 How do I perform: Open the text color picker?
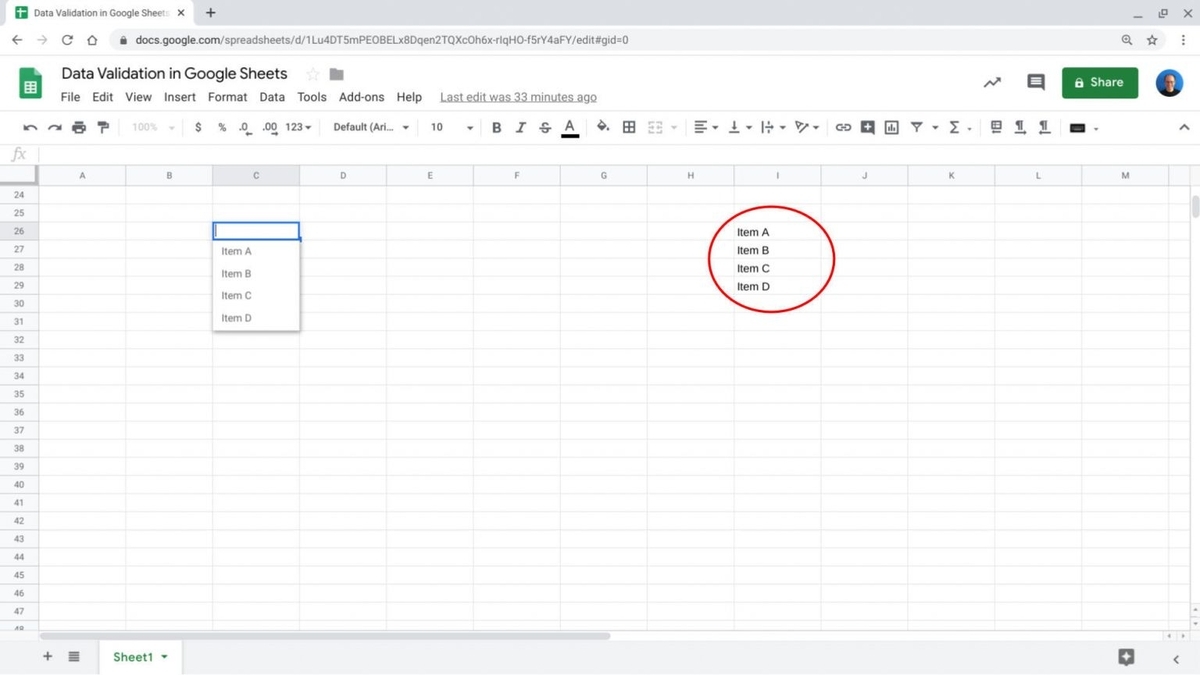[x=570, y=127]
